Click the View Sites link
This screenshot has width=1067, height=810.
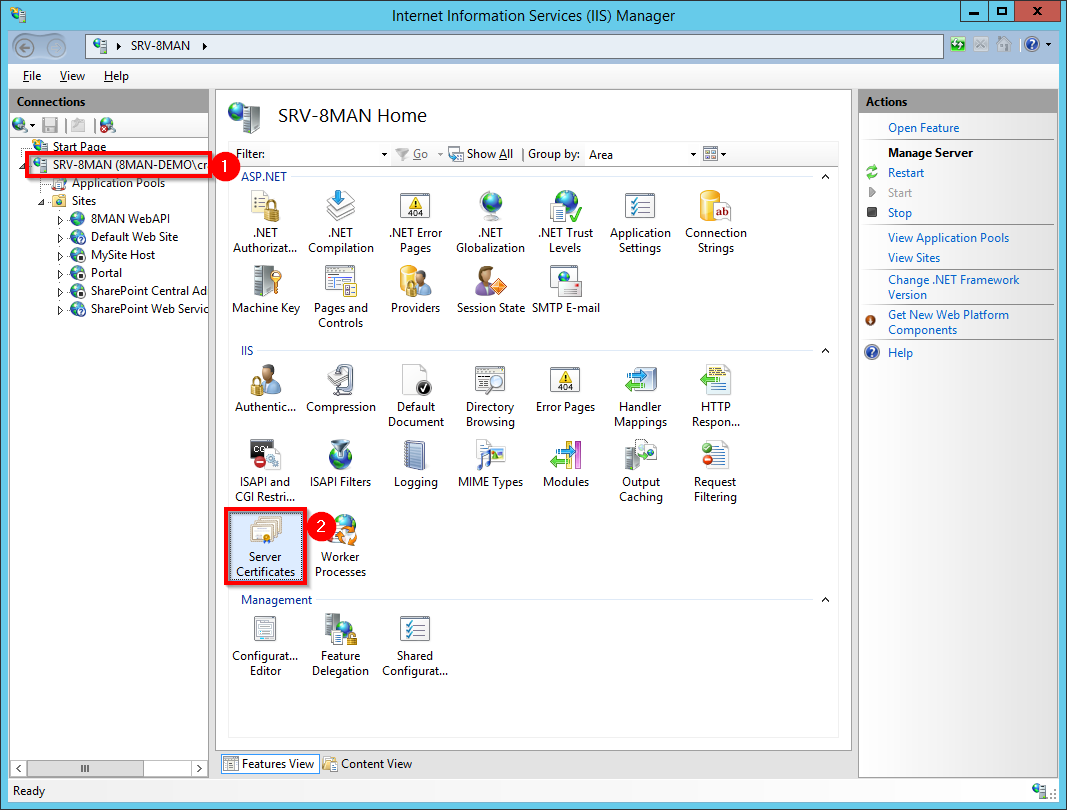(x=914, y=258)
